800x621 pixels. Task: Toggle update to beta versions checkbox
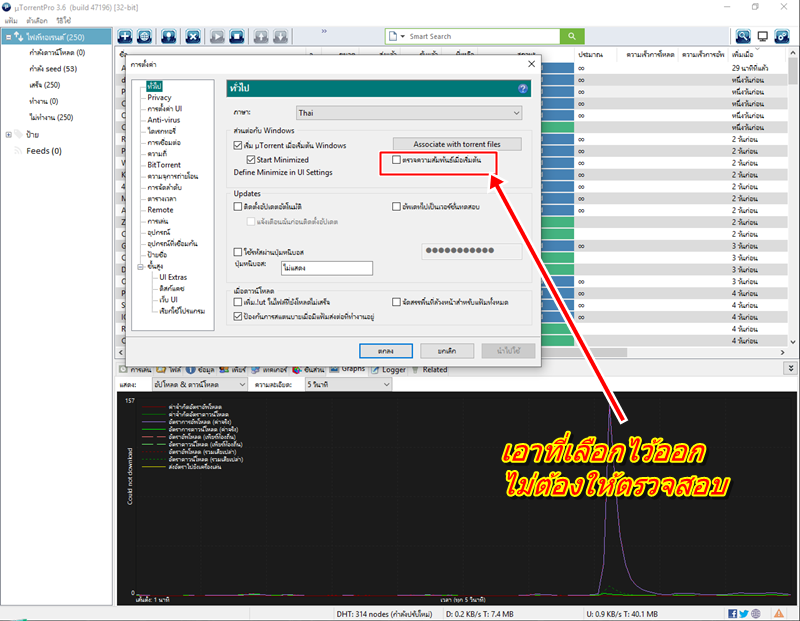click(396, 207)
